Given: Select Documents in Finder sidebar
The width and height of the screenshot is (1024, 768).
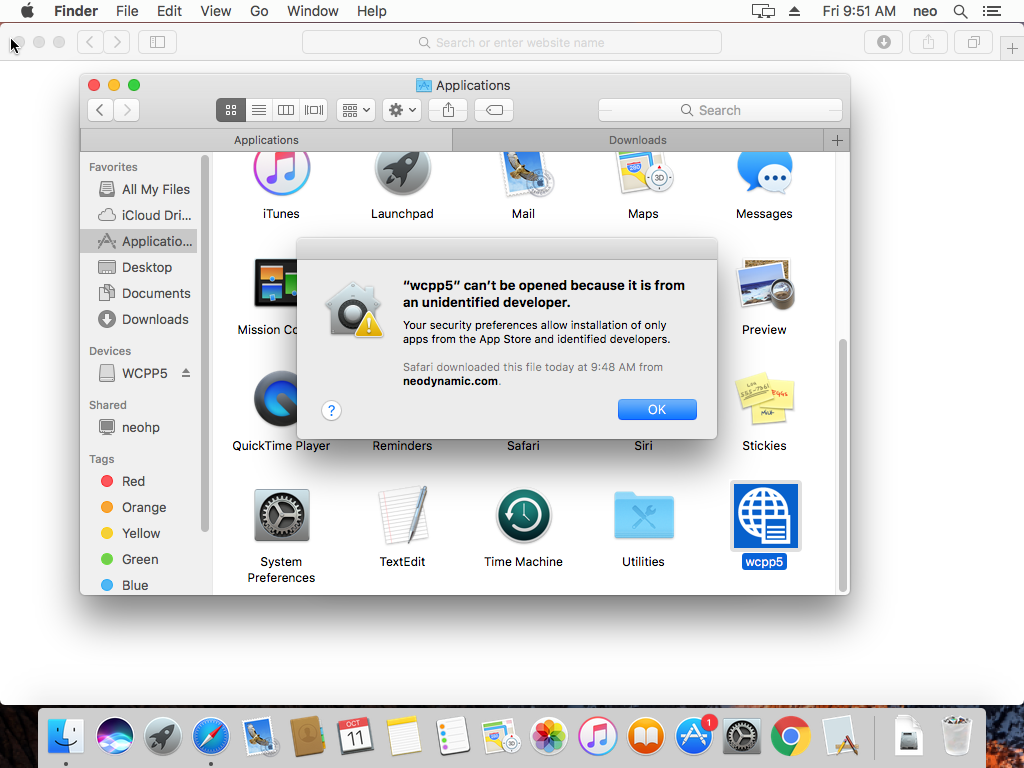Looking at the screenshot, I should coord(139,293).
